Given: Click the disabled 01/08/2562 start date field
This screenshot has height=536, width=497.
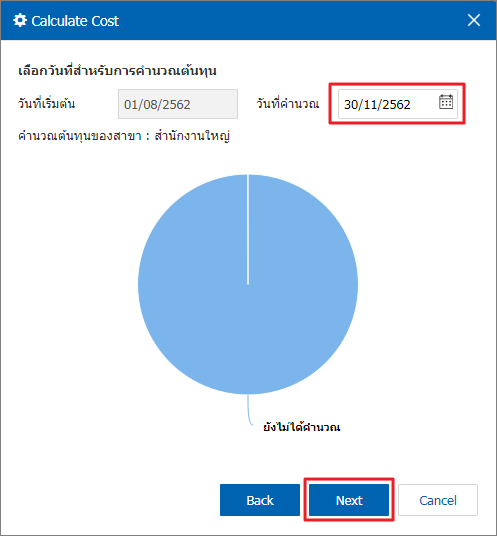Looking at the screenshot, I should click(x=178, y=104).
